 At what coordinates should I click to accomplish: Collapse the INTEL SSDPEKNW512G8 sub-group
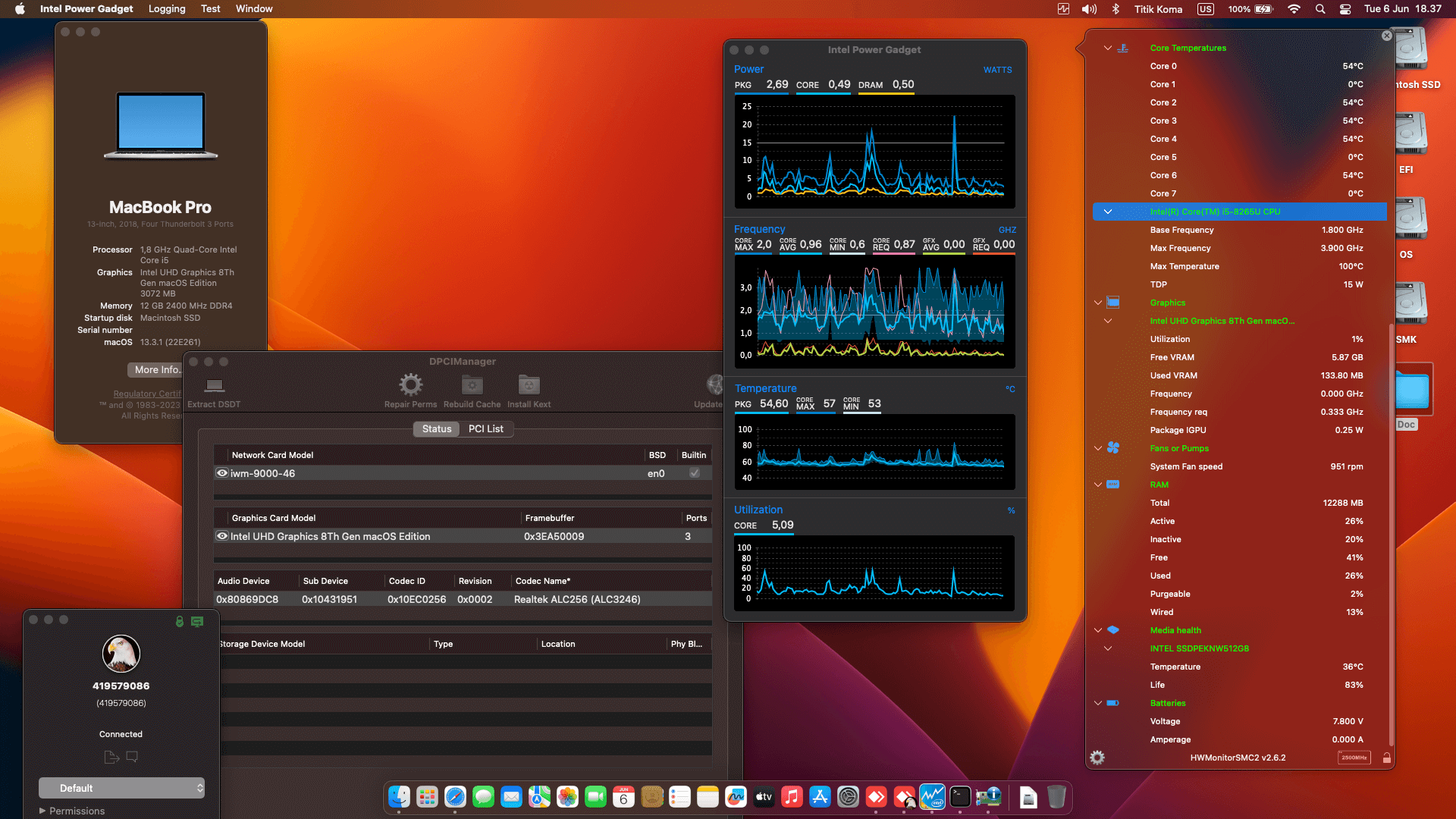tap(1108, 648)
